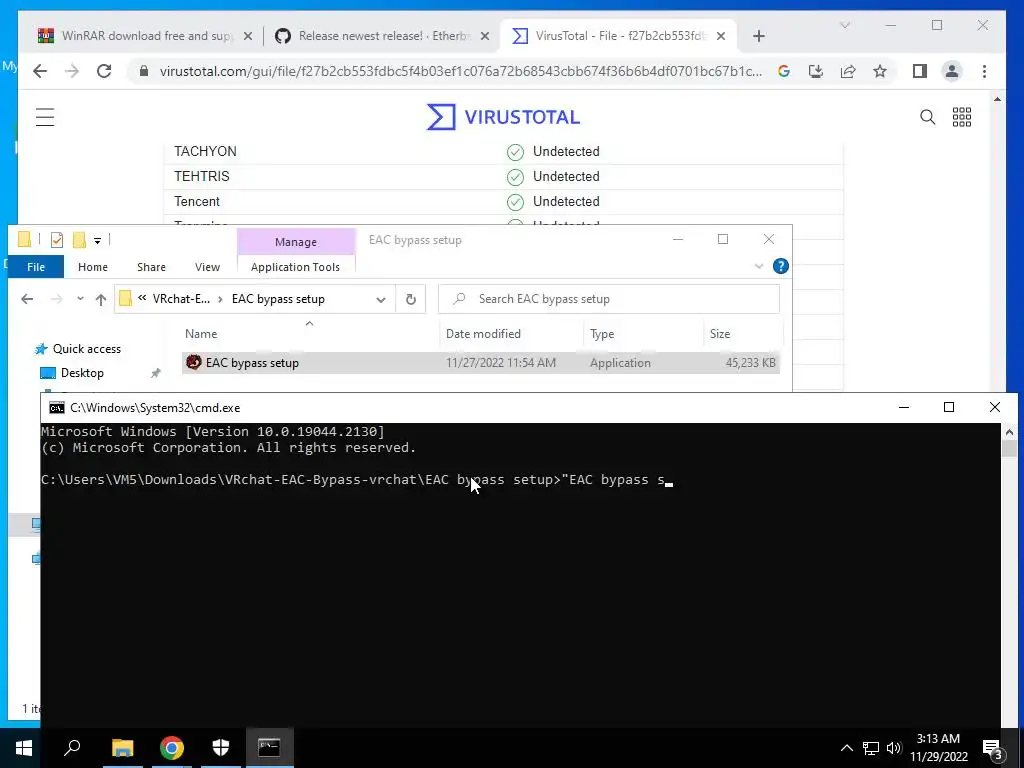Screen dimensions: 1024x768
Task: Click the VirusTotal logo
Action: (503, 117)
